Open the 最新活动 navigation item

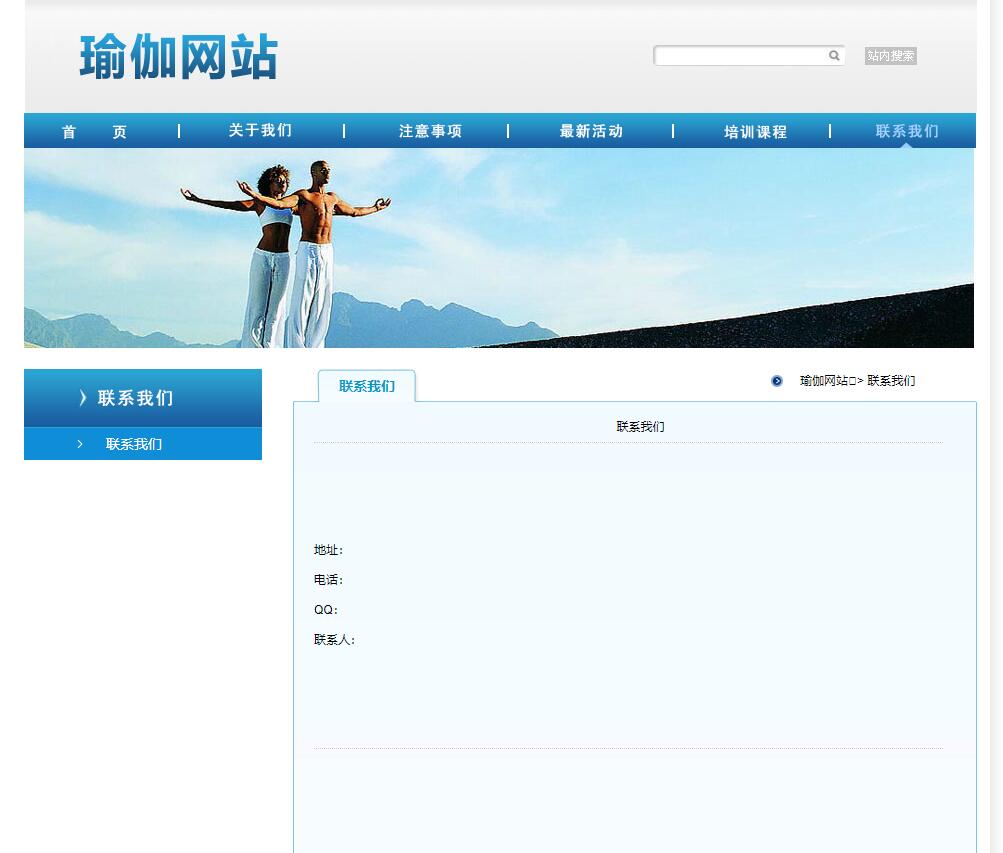tap(591, 131)
